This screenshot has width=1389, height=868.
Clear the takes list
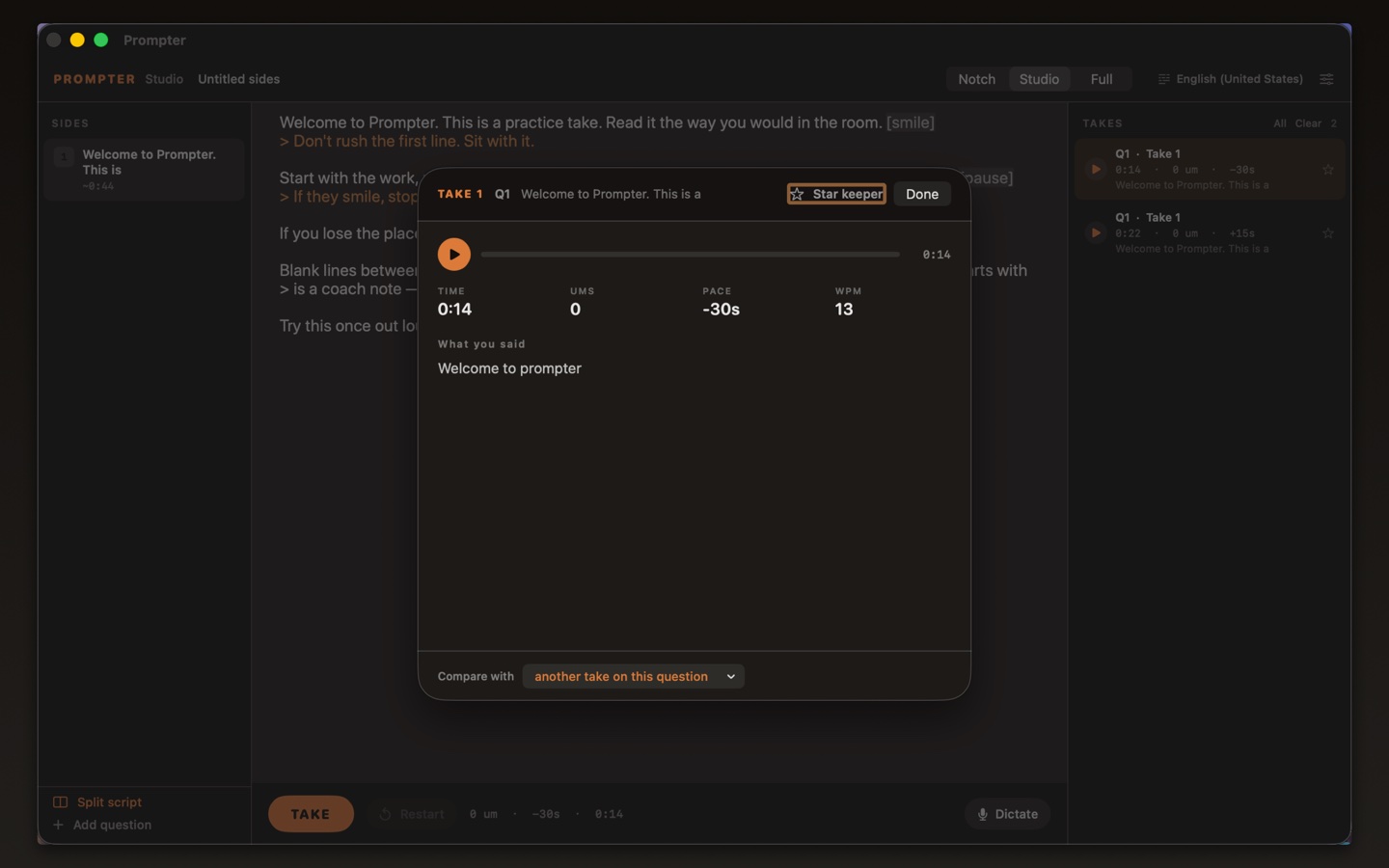(1308, 123)
